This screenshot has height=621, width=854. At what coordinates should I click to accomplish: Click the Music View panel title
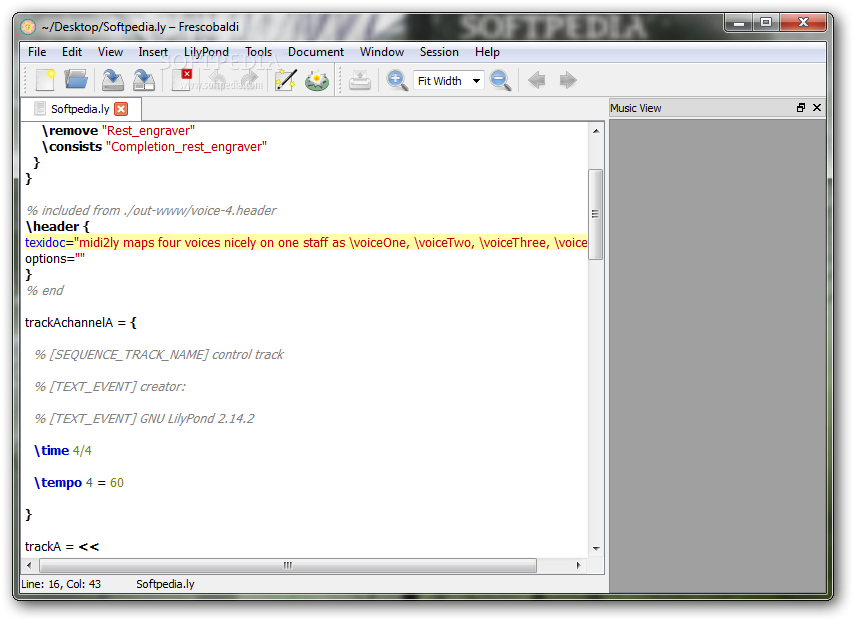tap(635, 108)
